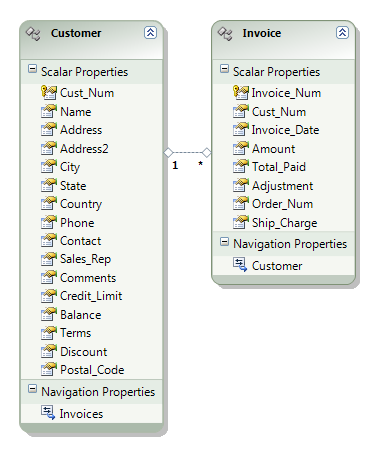
Task: Click the property icon beside Ship_Charge
Action: coord(241,222)
